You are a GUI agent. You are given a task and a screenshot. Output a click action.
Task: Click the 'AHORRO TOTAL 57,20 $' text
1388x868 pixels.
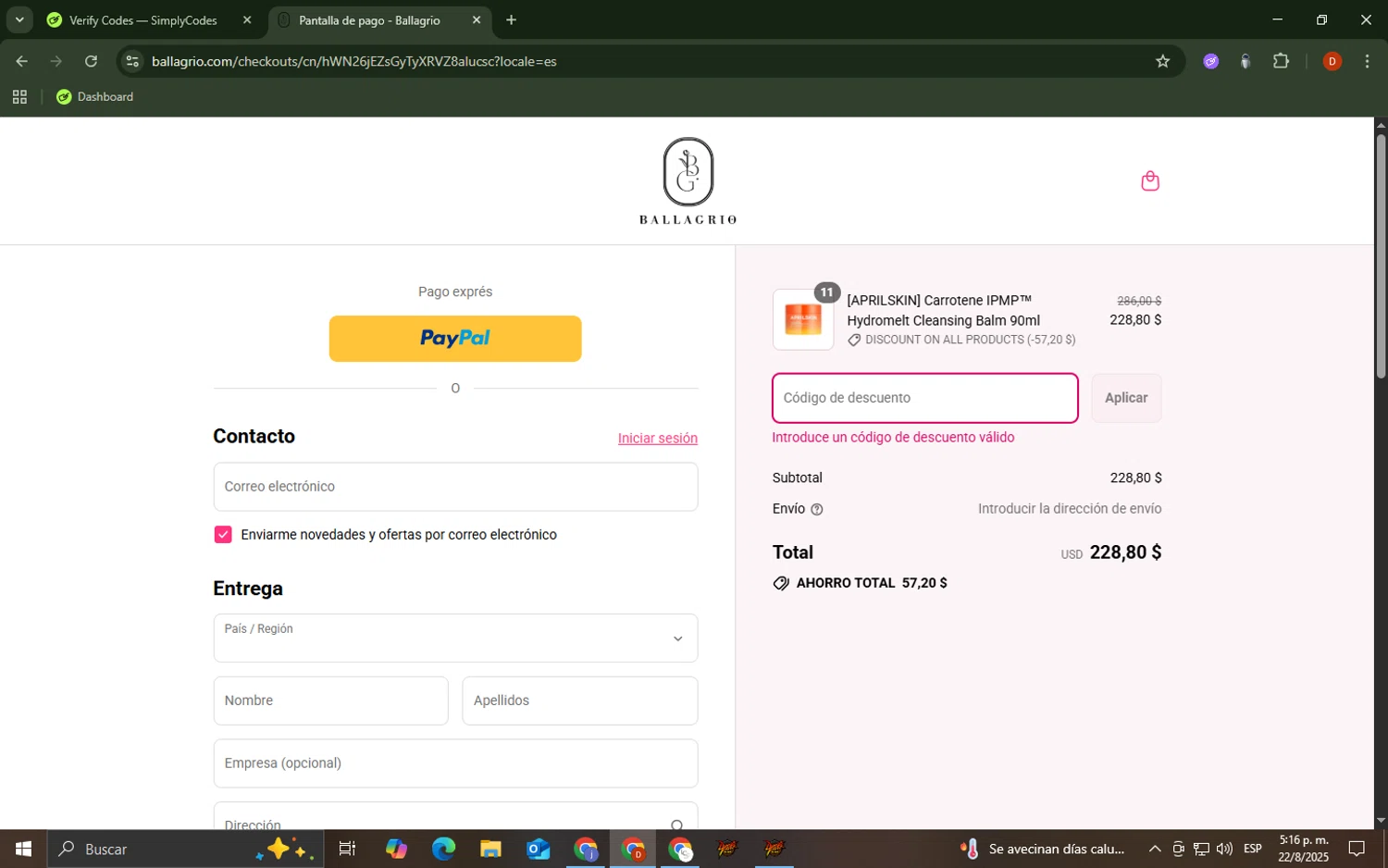tap(872, 583)
